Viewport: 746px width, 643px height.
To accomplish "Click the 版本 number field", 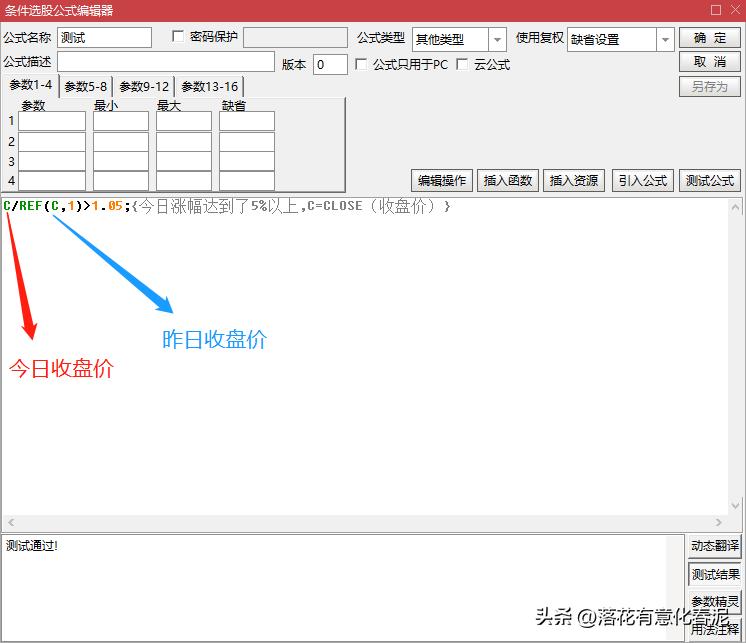I will 330,64.
